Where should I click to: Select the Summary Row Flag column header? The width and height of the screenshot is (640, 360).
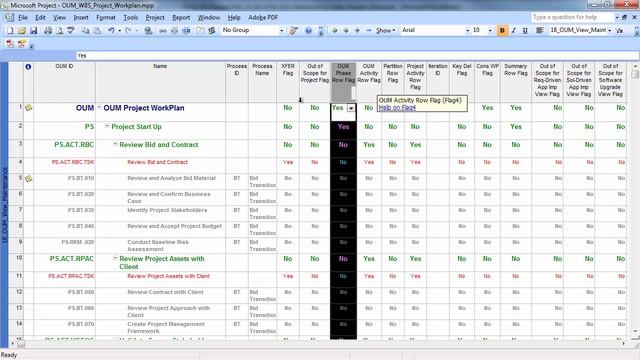(x=516, y=82)
